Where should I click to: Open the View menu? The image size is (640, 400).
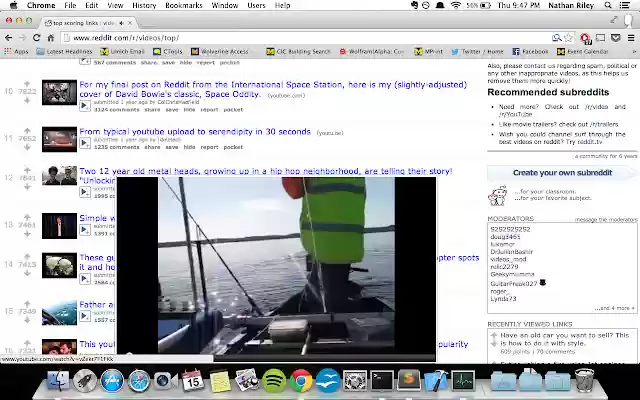click(x=115, y=5)
